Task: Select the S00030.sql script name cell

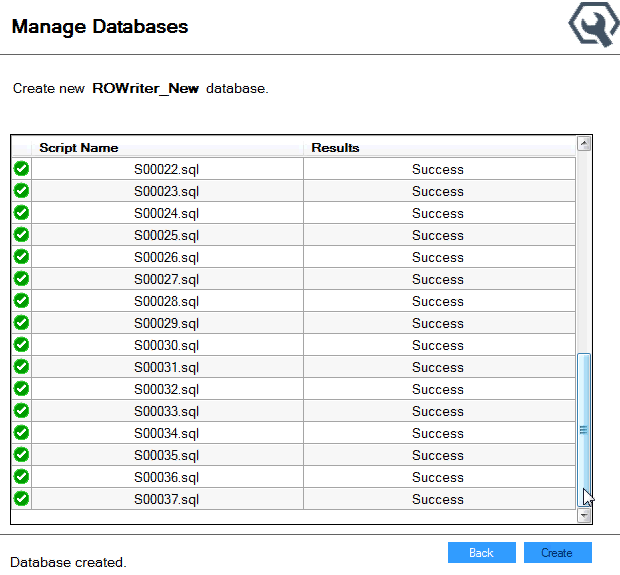Action: pos(167,345)
